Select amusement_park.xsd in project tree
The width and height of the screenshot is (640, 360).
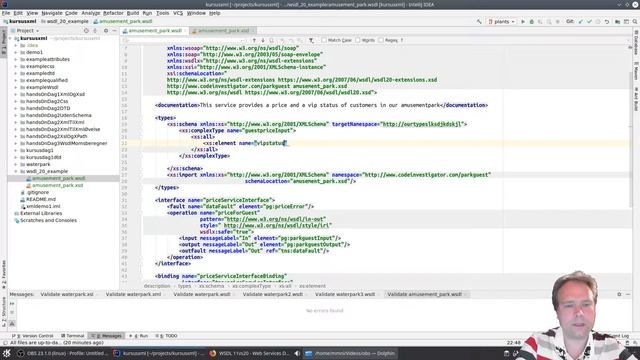[x=58, y=185]
